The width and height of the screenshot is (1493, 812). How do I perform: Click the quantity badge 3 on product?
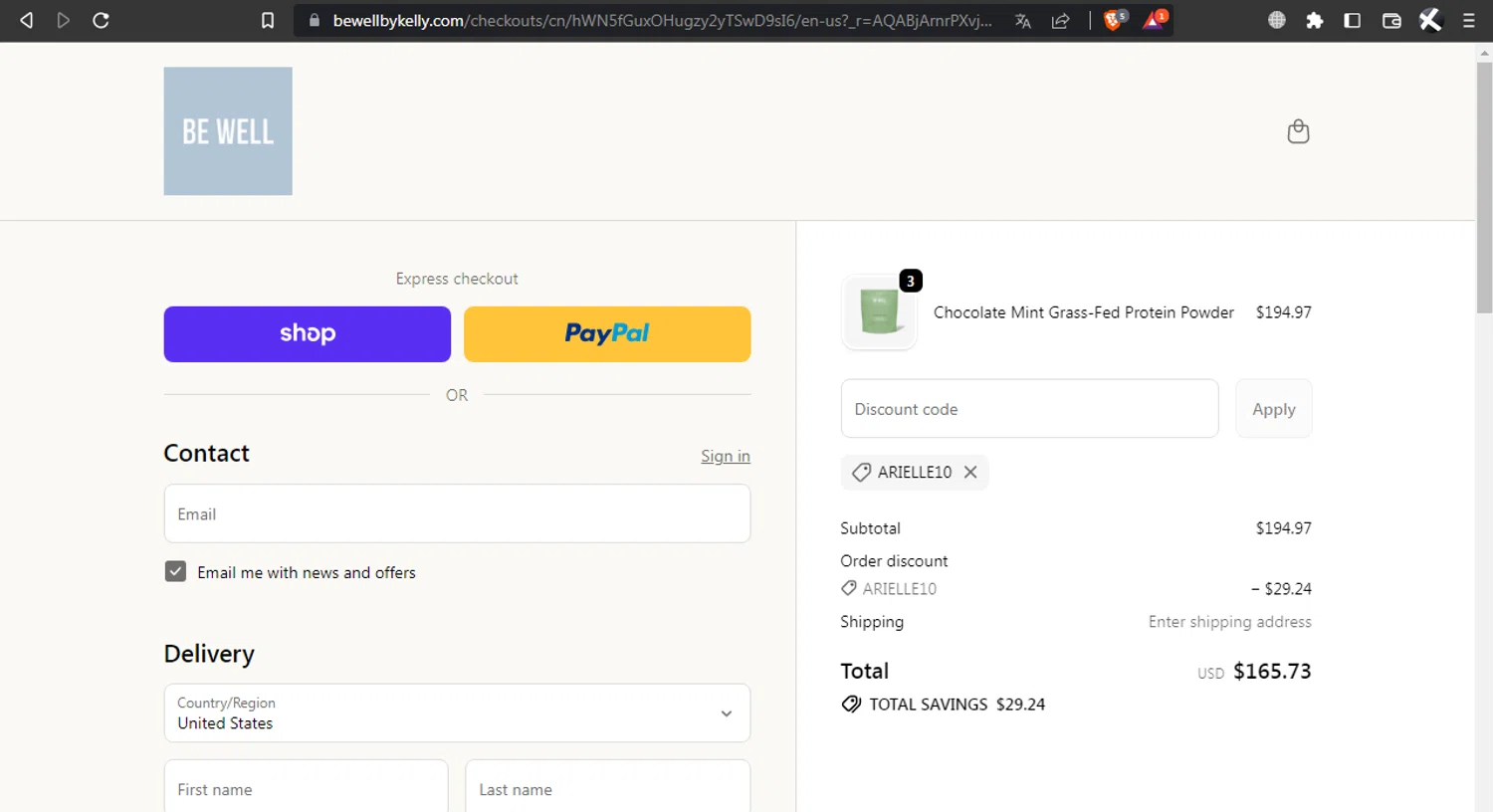911,282
